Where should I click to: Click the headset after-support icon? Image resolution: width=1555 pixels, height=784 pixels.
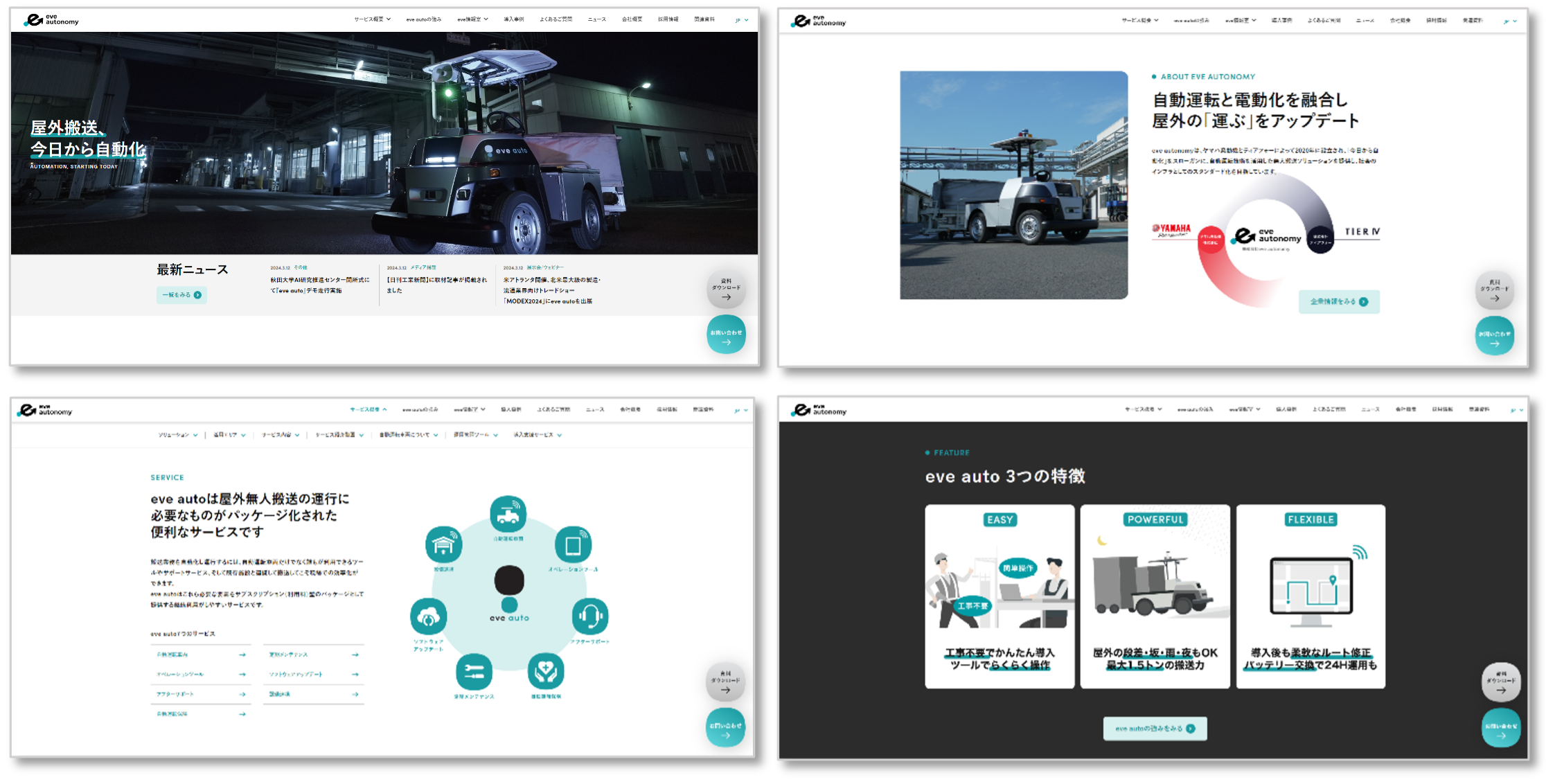[x=590, y=616]
